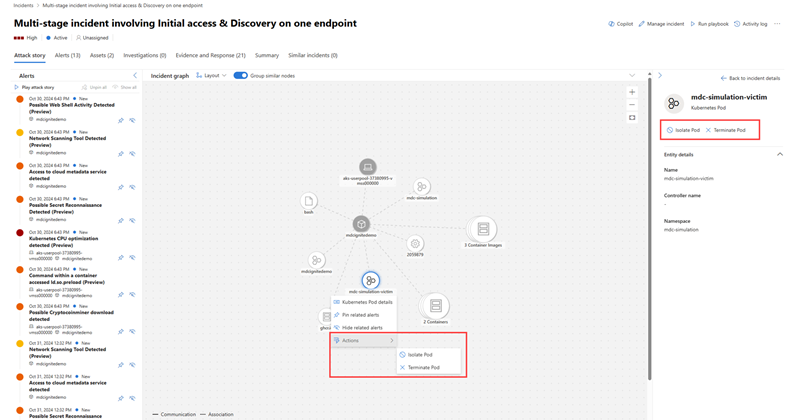Choose Terminate Pod in context submenu
This screenshot has height=420, width=800.
coord(429,367)
